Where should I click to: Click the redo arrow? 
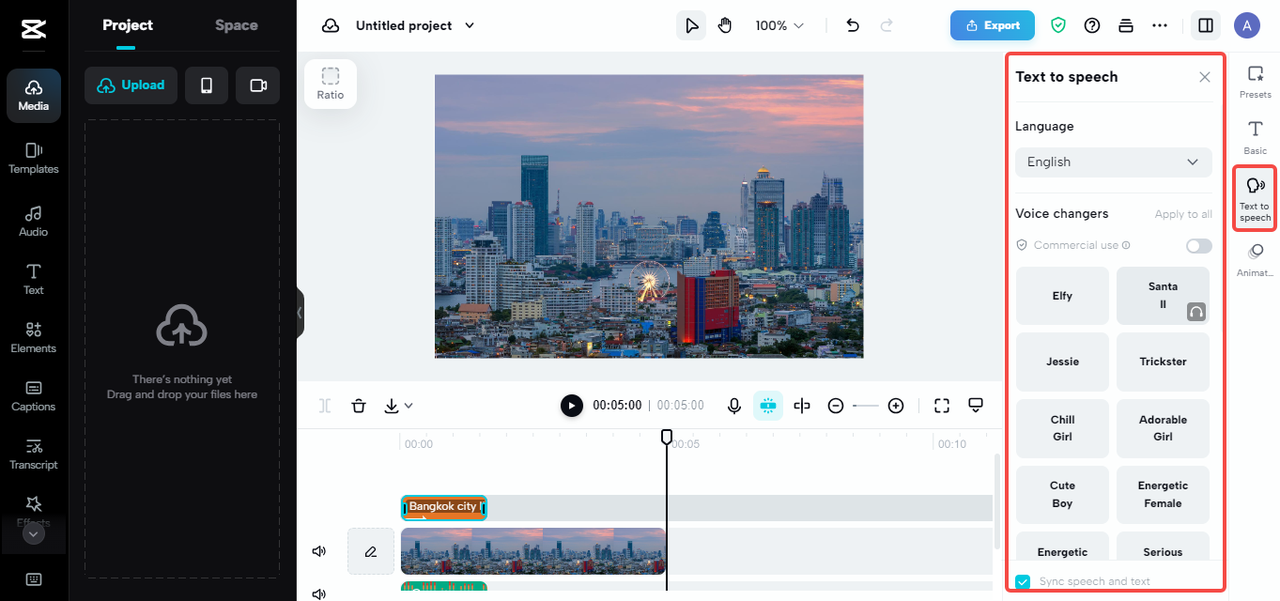click(x=886, y=25)
